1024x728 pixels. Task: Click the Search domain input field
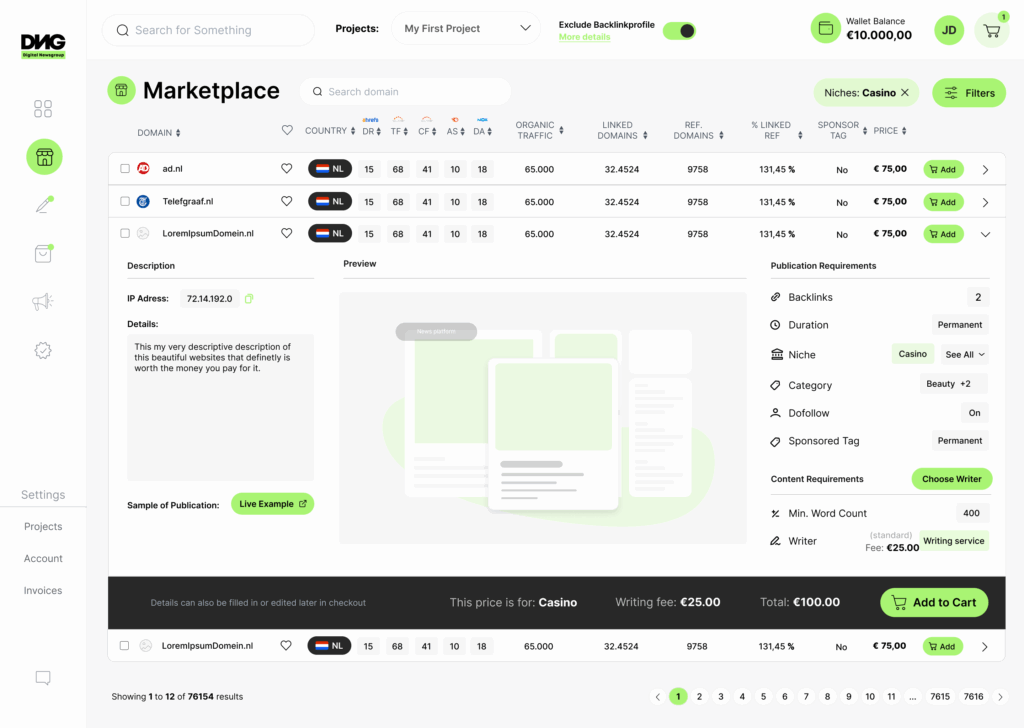tap(405, 92)
